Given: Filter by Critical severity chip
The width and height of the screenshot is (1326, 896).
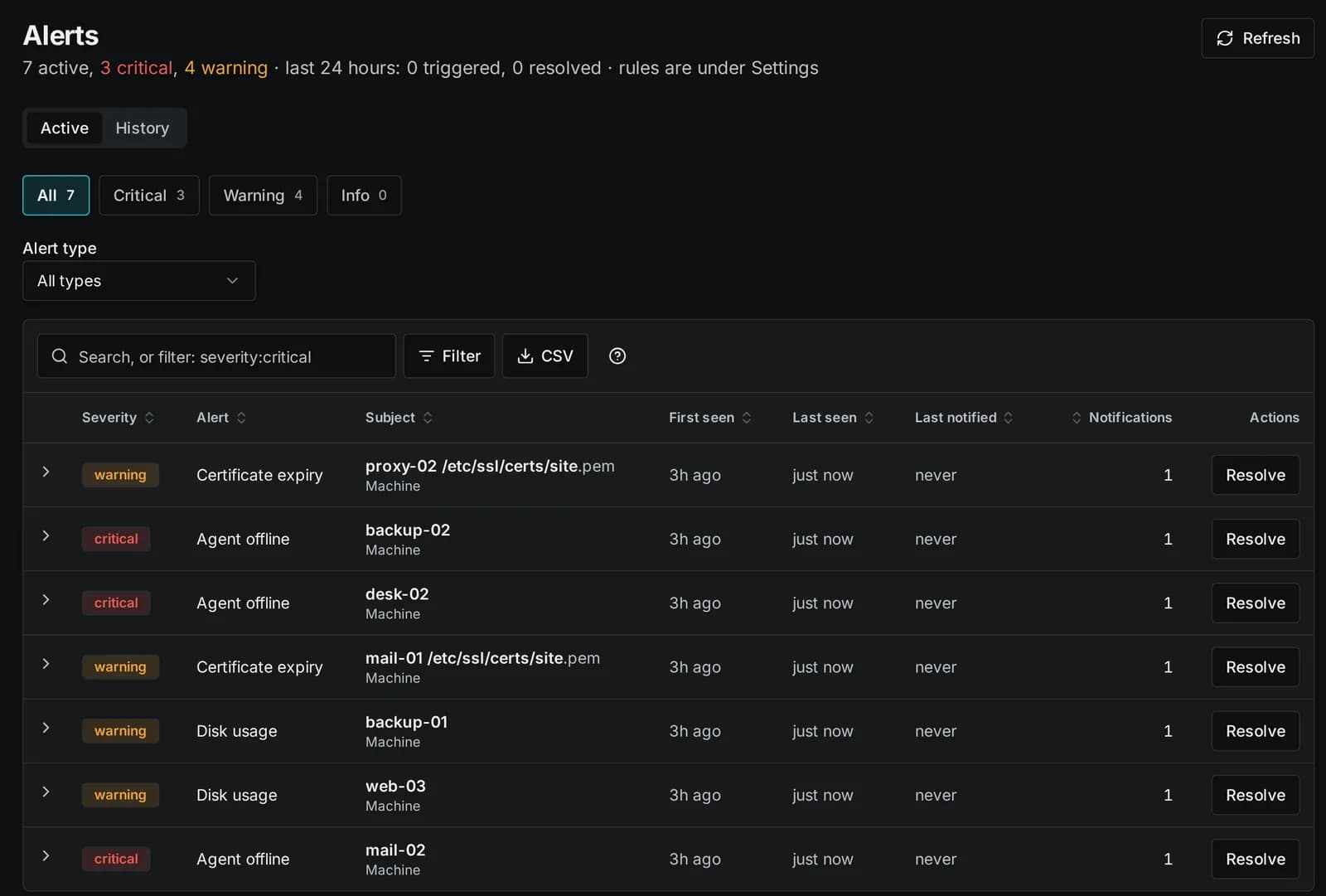Looking at the screenshot, I should tap(149, 196).
